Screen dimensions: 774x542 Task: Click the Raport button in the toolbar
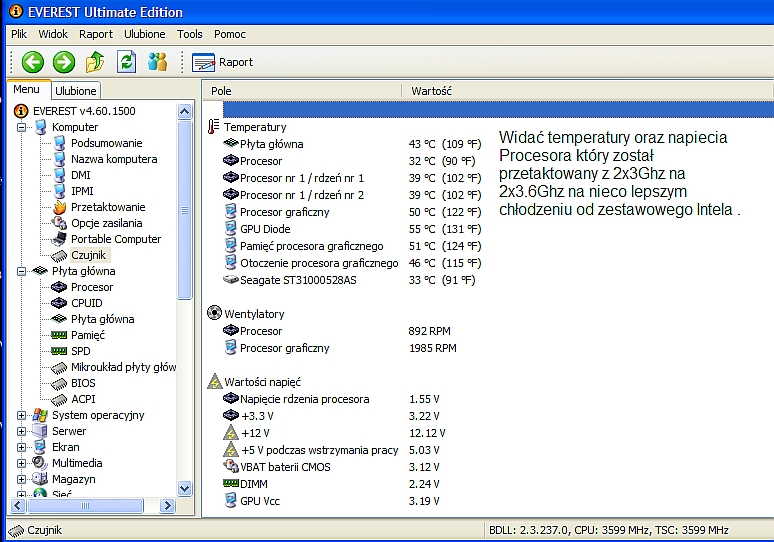point(223,62)
